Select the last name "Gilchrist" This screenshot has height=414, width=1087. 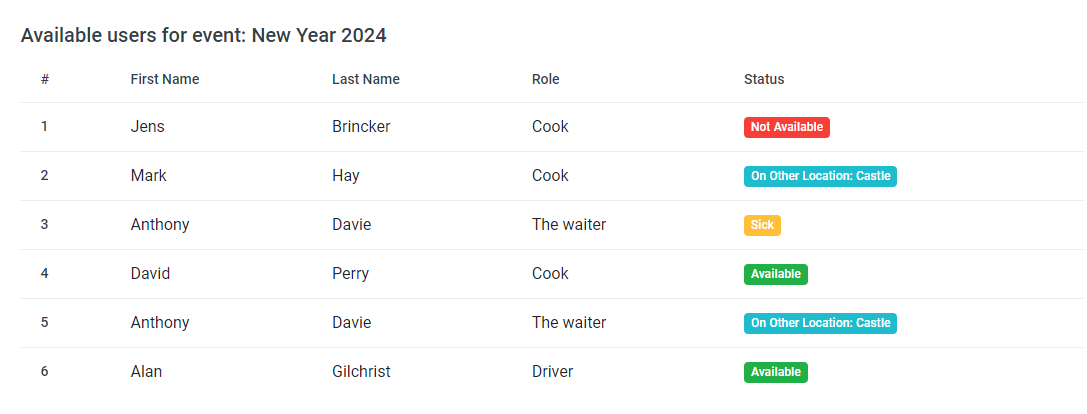click(361, 372)
